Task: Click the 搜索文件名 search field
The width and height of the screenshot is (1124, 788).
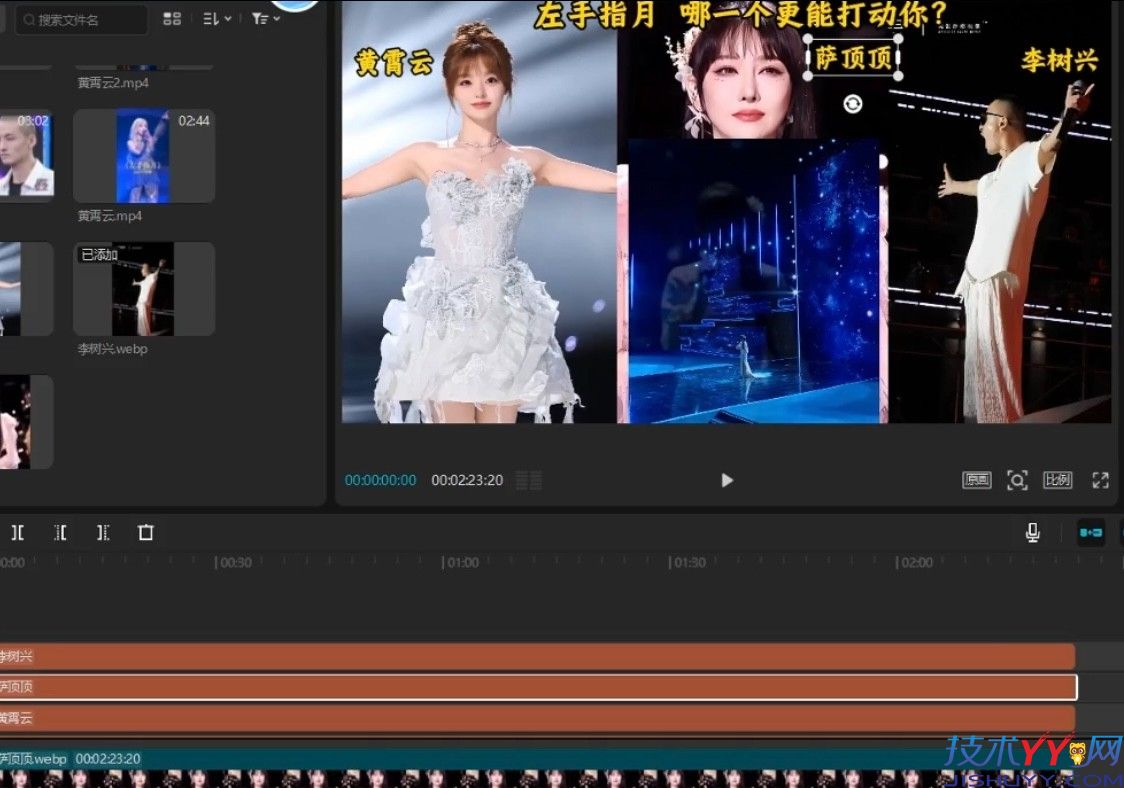Action: [x=80, y=18]
